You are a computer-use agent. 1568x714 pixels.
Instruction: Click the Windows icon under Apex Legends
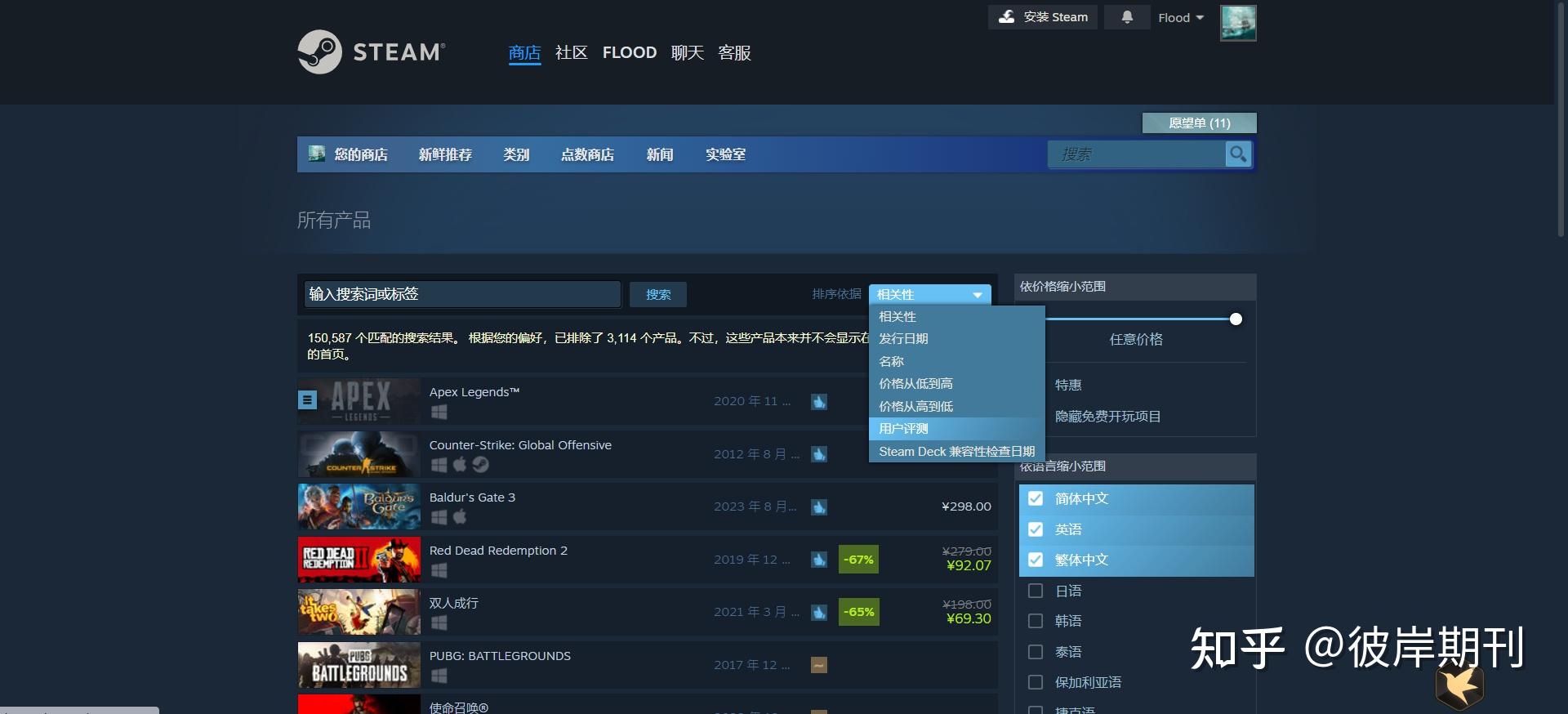(439, 412)
